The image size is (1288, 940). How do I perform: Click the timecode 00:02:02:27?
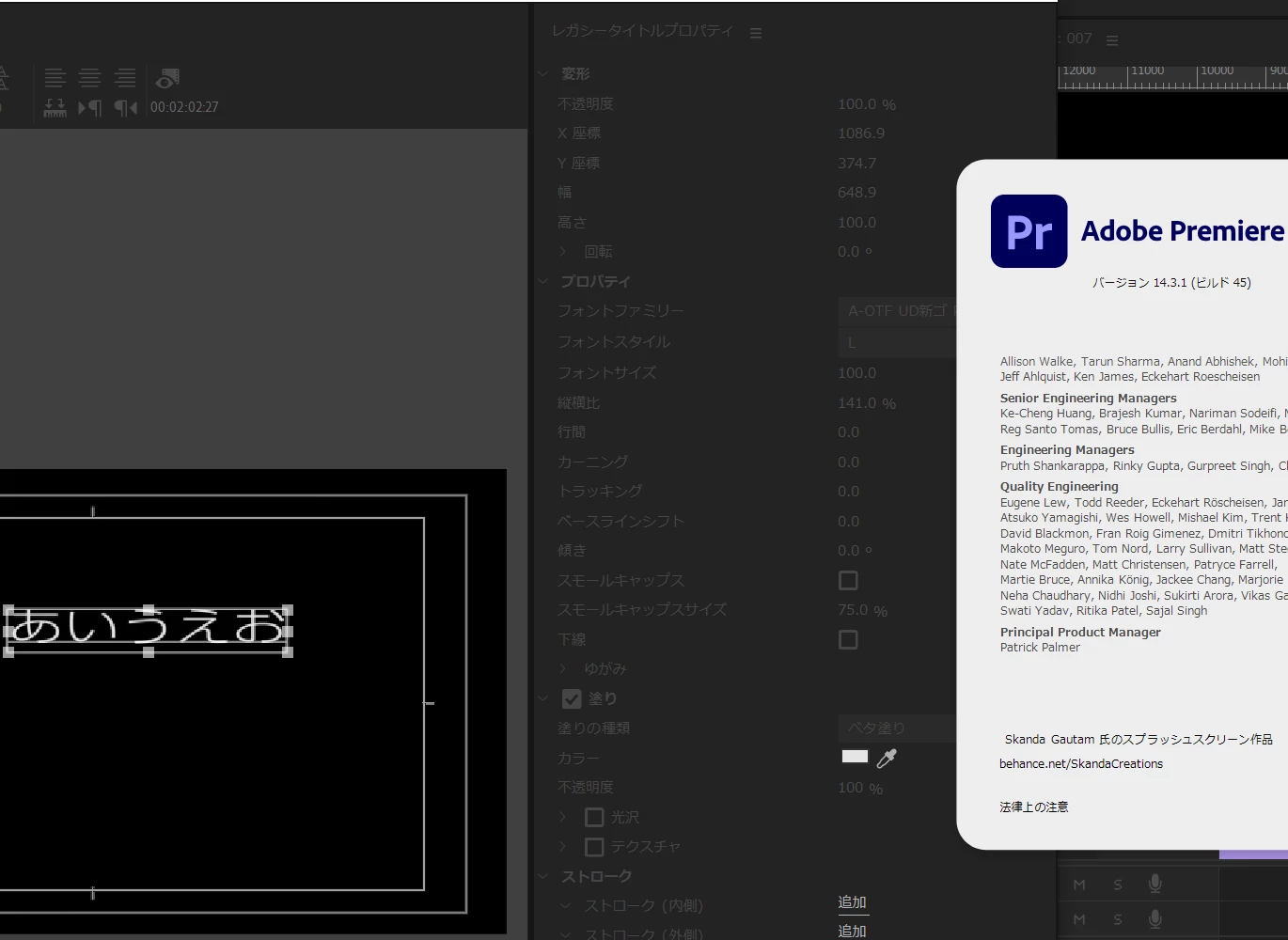[x=184, y=108]
